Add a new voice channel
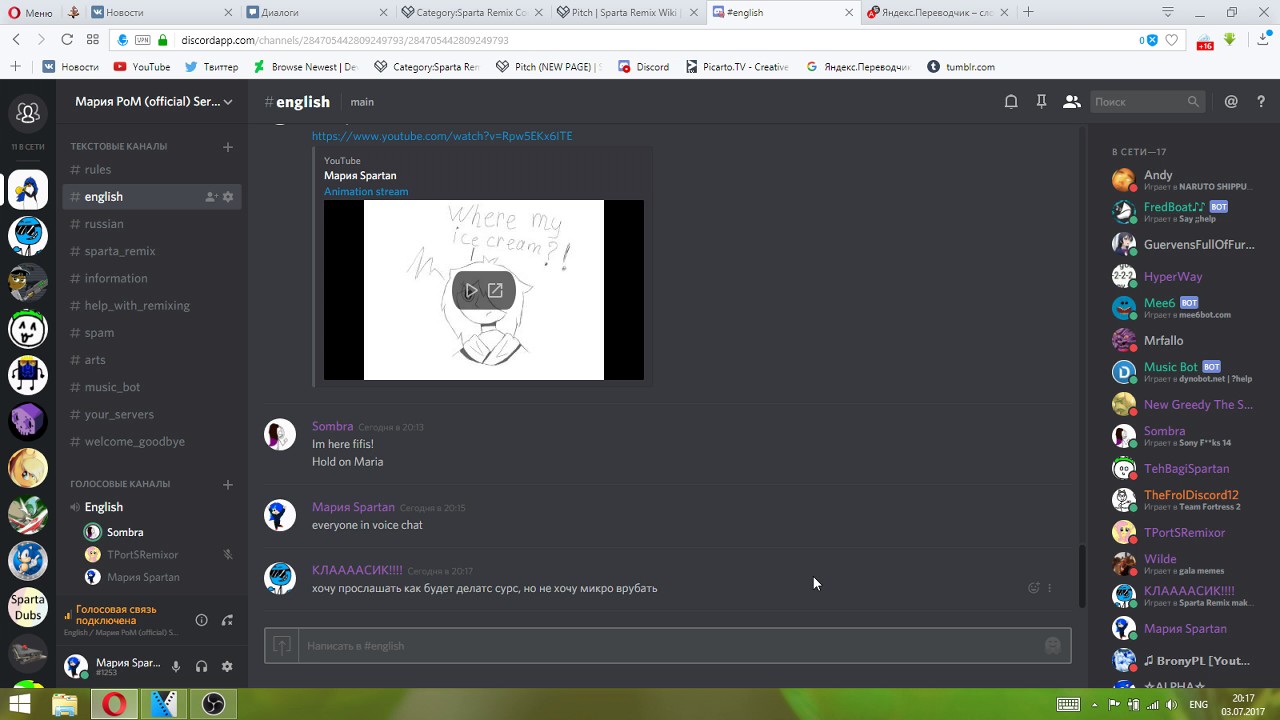 (x=228, y=485)
